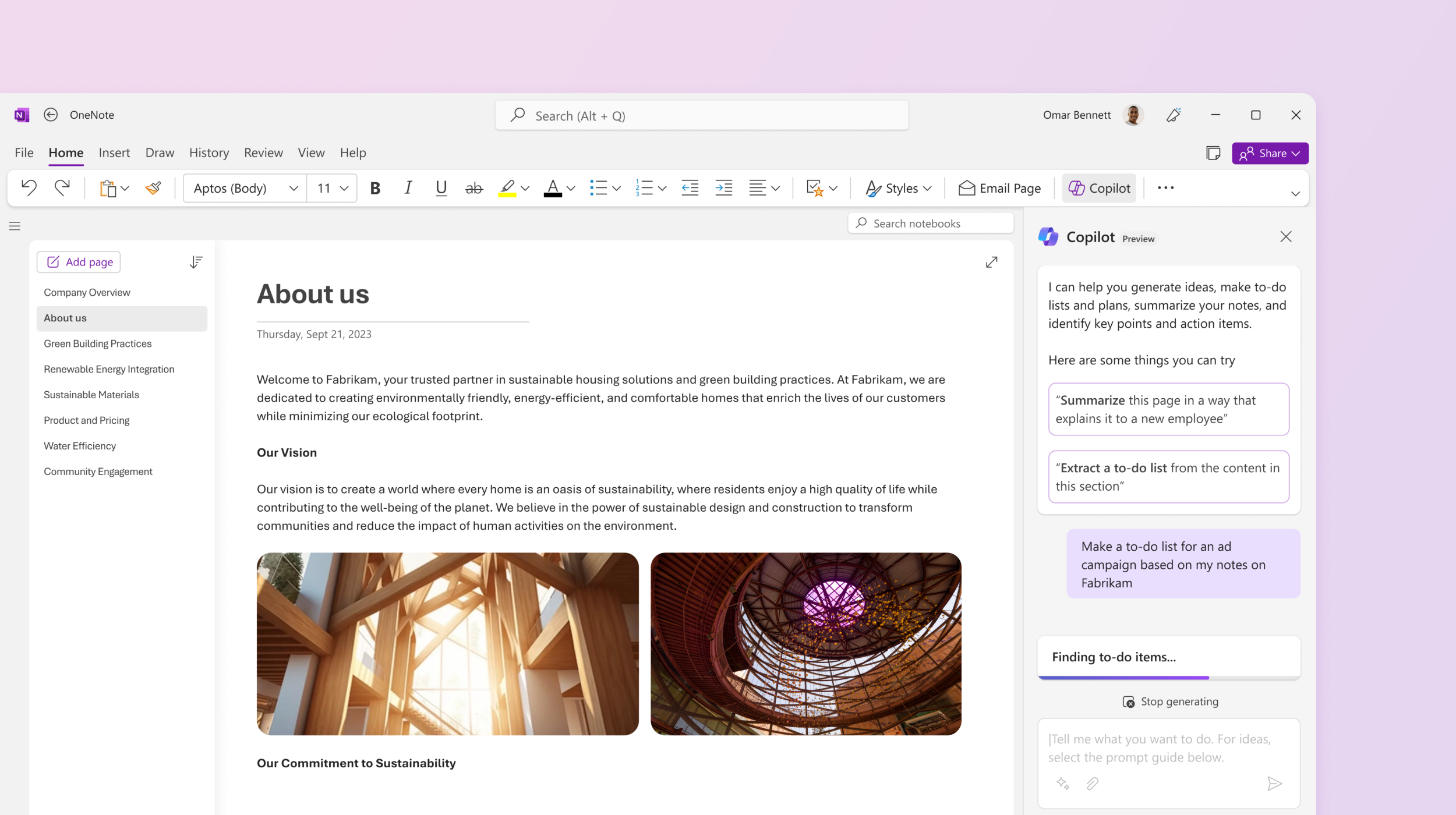Select the Review menu tab
The height and width of the screenshot is (815, 1456).
pyautogui.click(x=262, y=152)
